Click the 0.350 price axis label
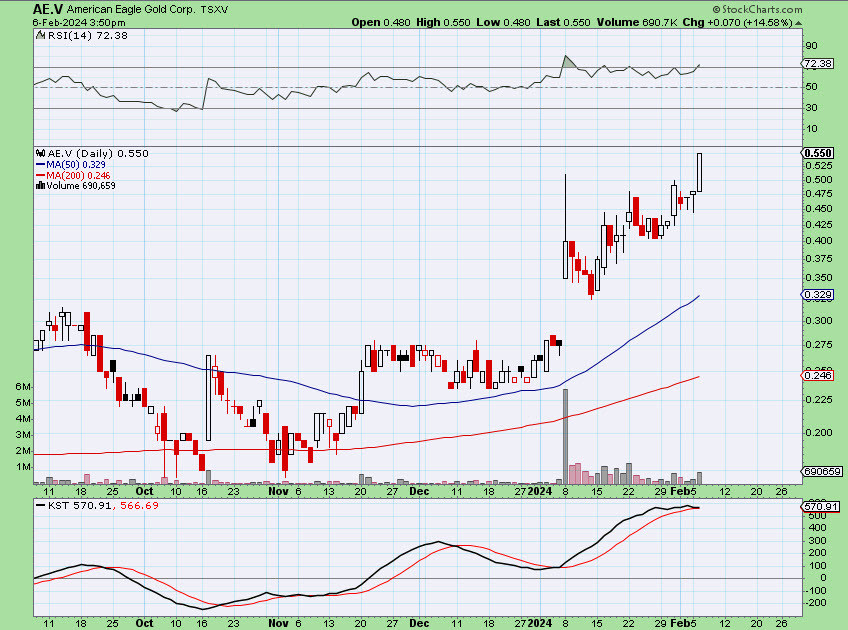The height and width of the screenshot is (630, 848). point(819,278)
